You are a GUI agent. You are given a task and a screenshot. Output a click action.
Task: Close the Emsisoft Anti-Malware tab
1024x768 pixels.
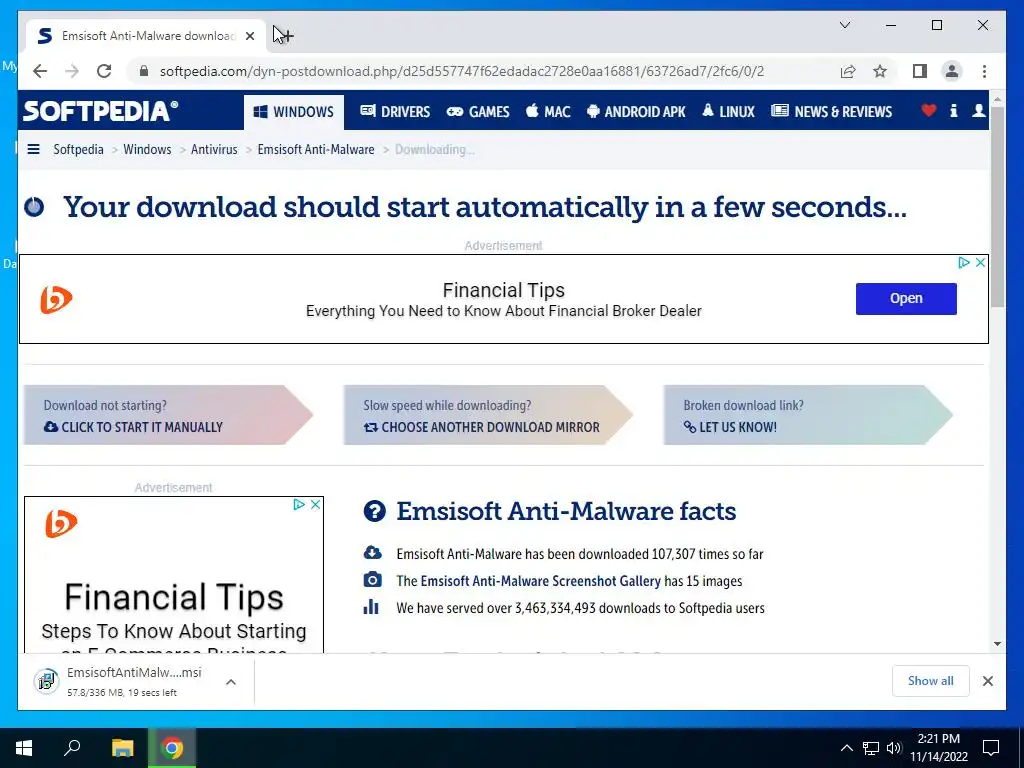(250, 36)
